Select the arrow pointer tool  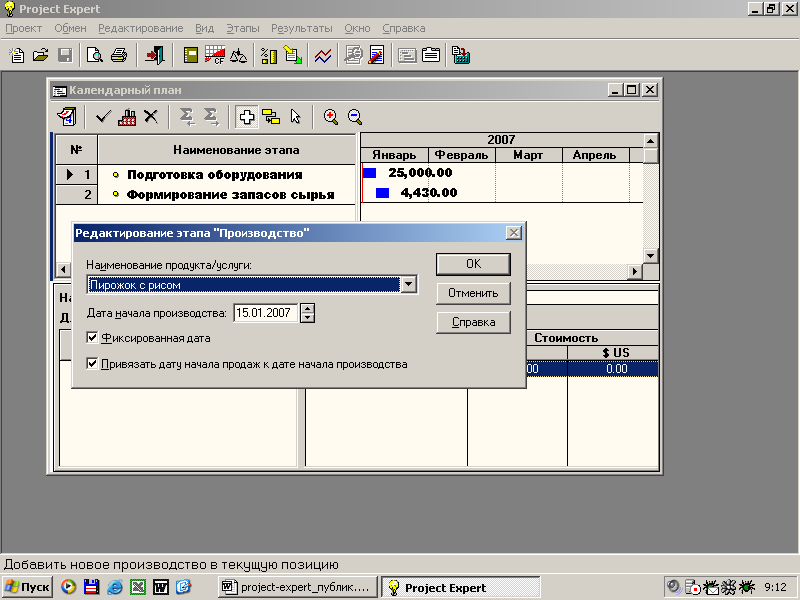coord(295,117)
